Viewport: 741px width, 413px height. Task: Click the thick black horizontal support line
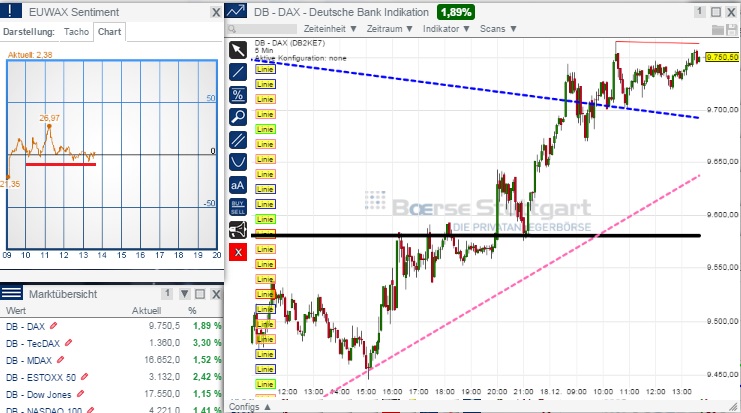click(x=475, y=235)
